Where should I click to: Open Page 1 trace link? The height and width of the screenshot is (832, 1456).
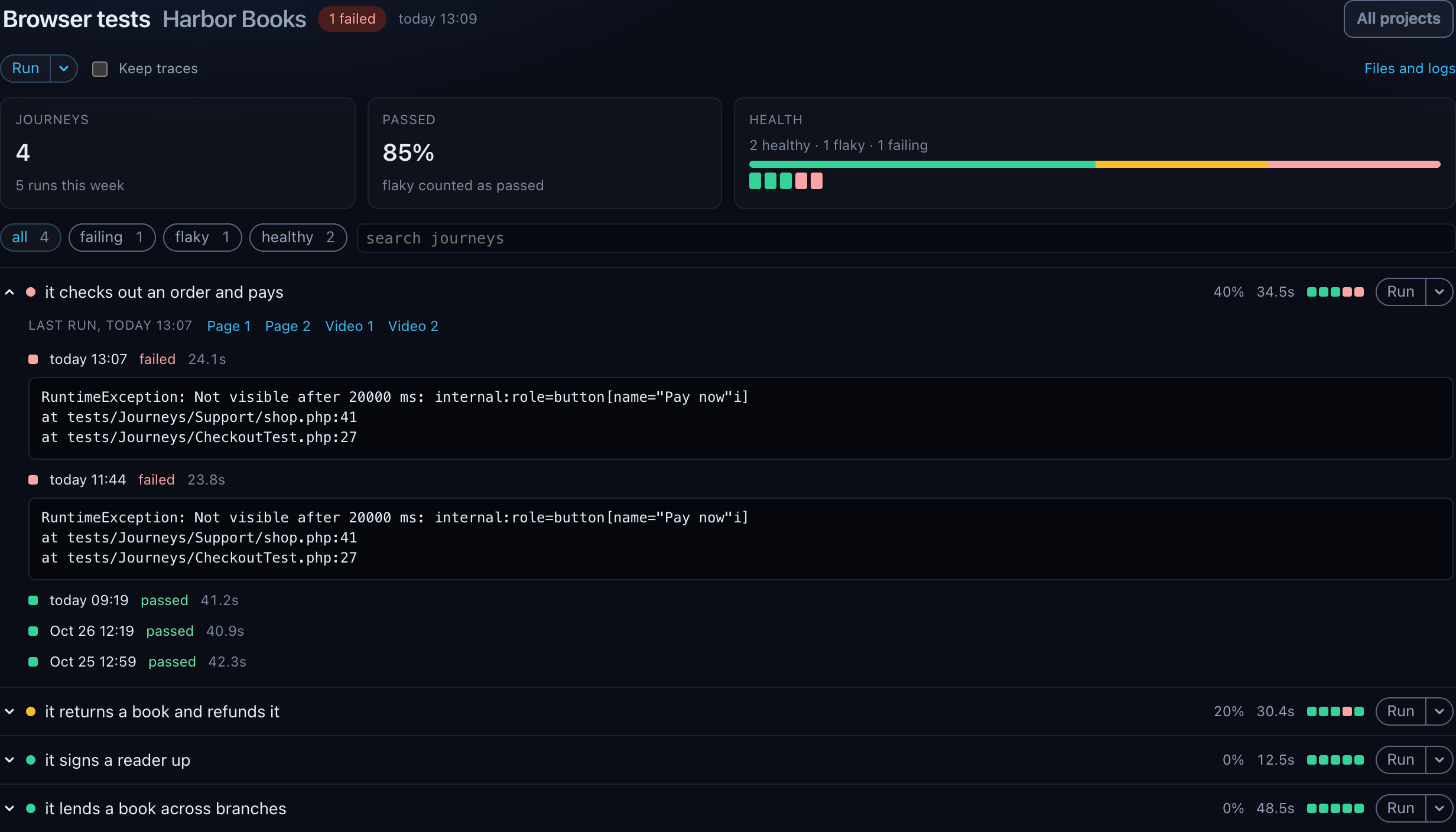pyautogui.click(x=229, y=326)
